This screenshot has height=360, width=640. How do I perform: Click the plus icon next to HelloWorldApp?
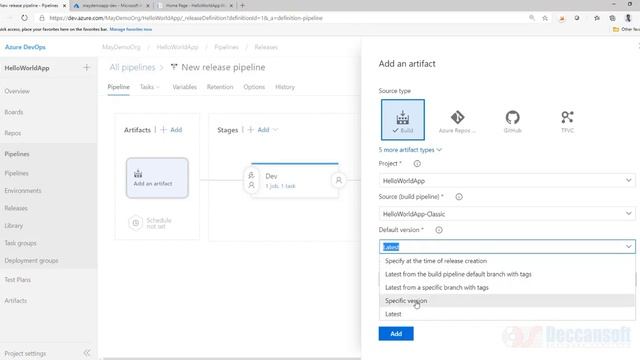click(x=87, y=68)
